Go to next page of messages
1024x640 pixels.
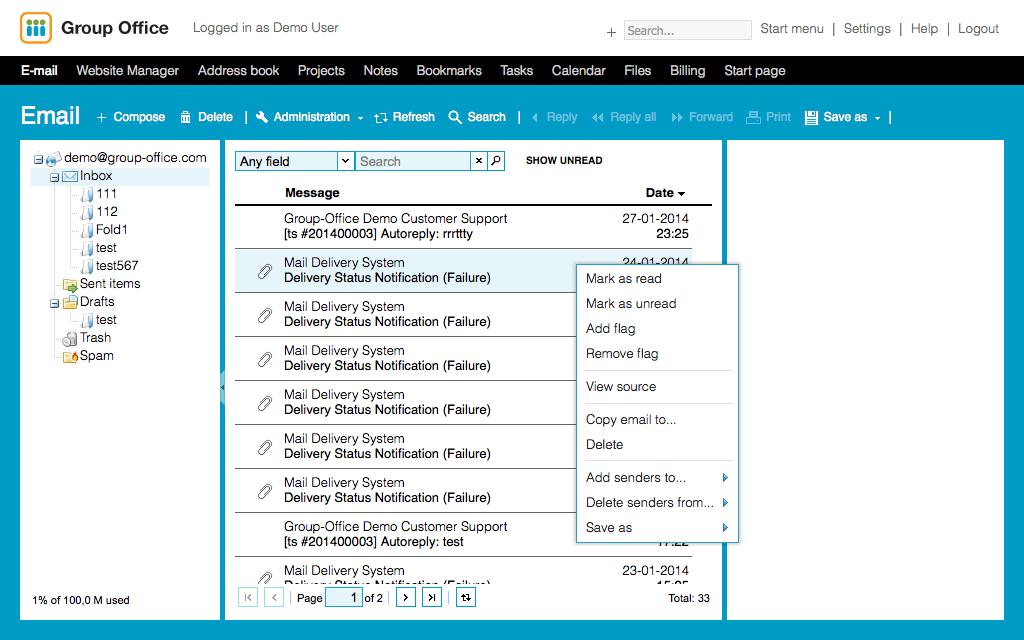click(405, 597)
